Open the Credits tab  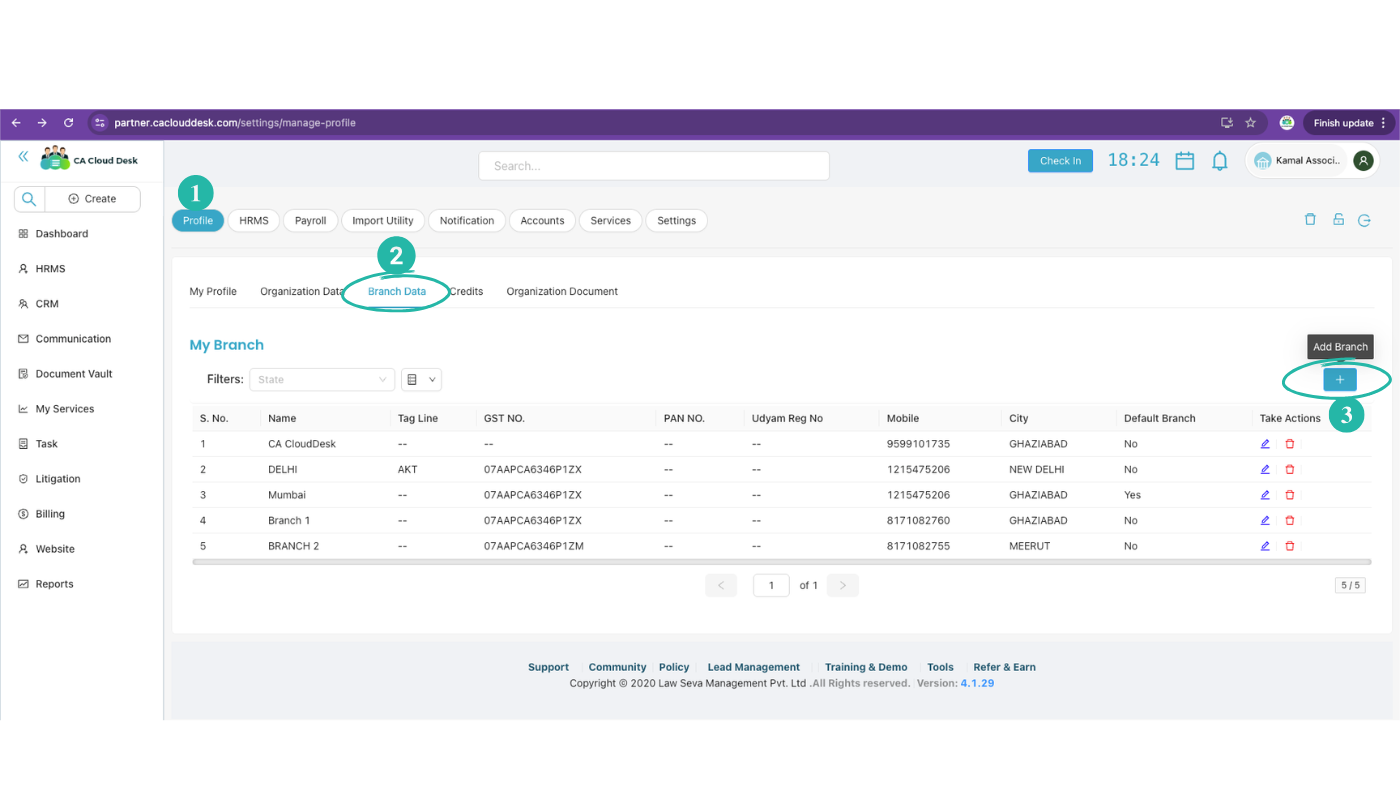466,291
